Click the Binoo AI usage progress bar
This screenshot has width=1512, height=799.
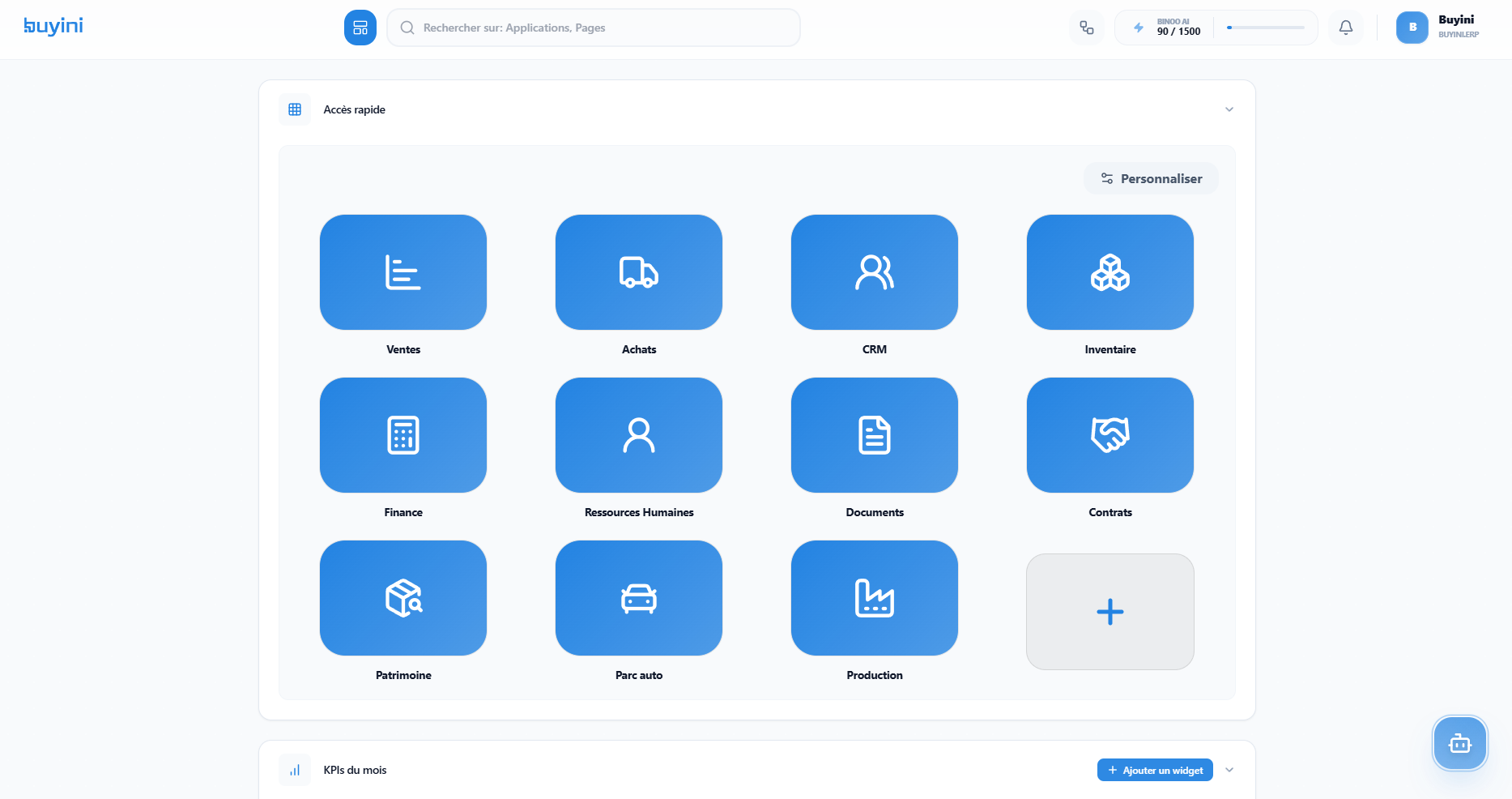click(x=1266, y=28)
